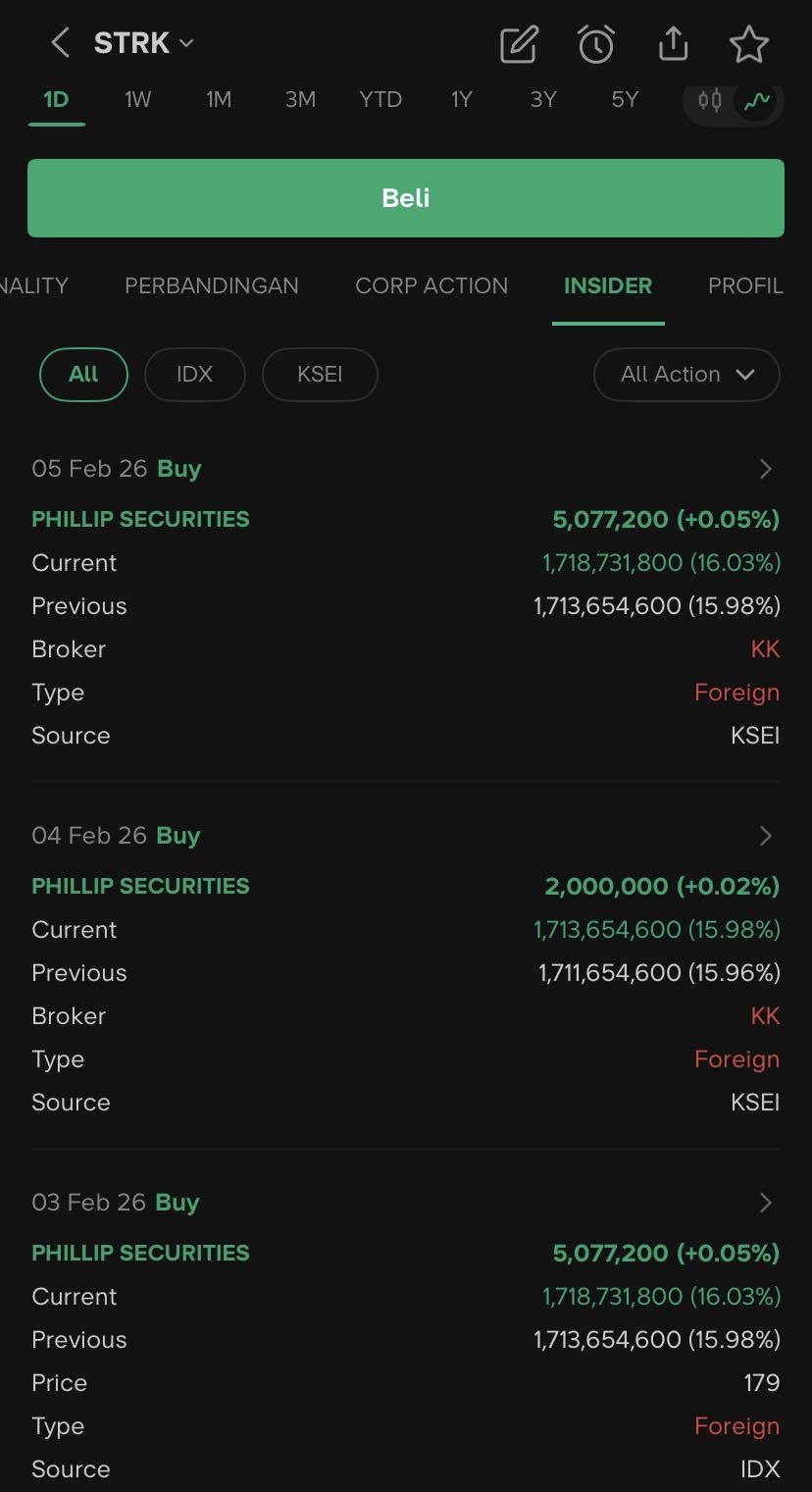Choose the YTD timeframe

(x=381, y=99)
